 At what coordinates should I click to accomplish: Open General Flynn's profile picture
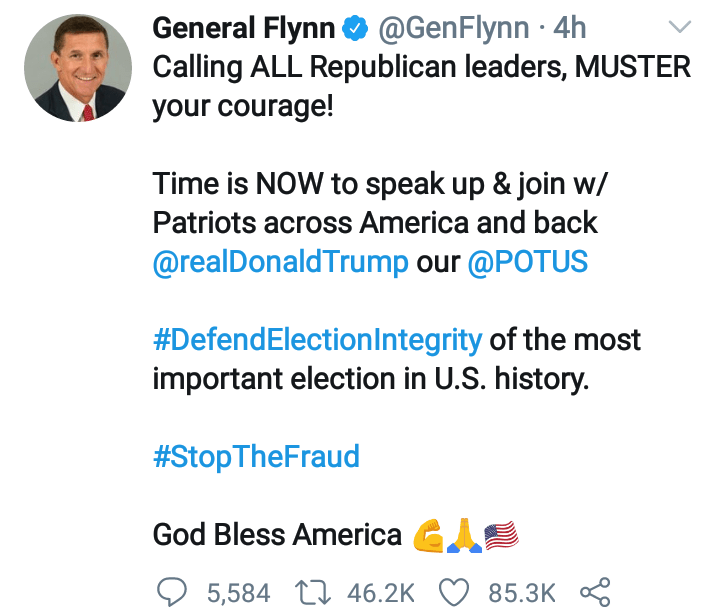tap(75, 69)
